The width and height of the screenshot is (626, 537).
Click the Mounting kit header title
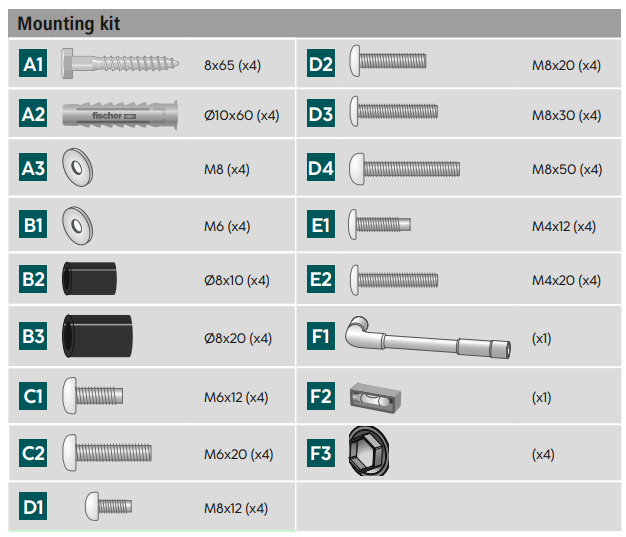pos(69,23)
